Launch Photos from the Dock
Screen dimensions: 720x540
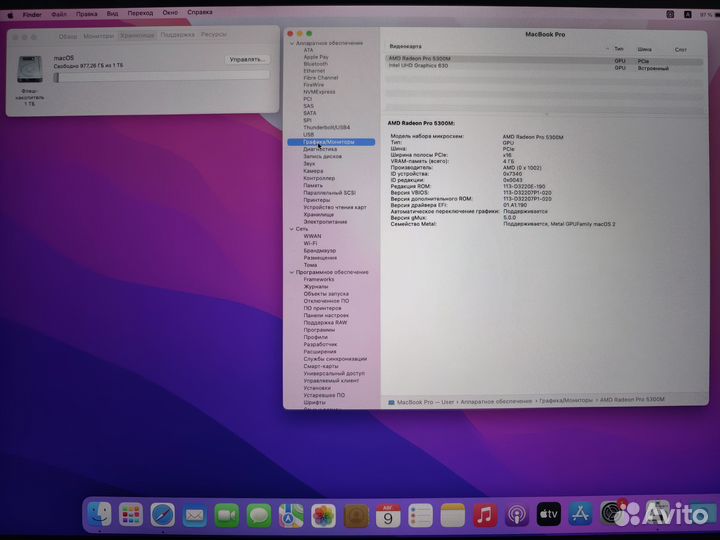pos(323,516)
